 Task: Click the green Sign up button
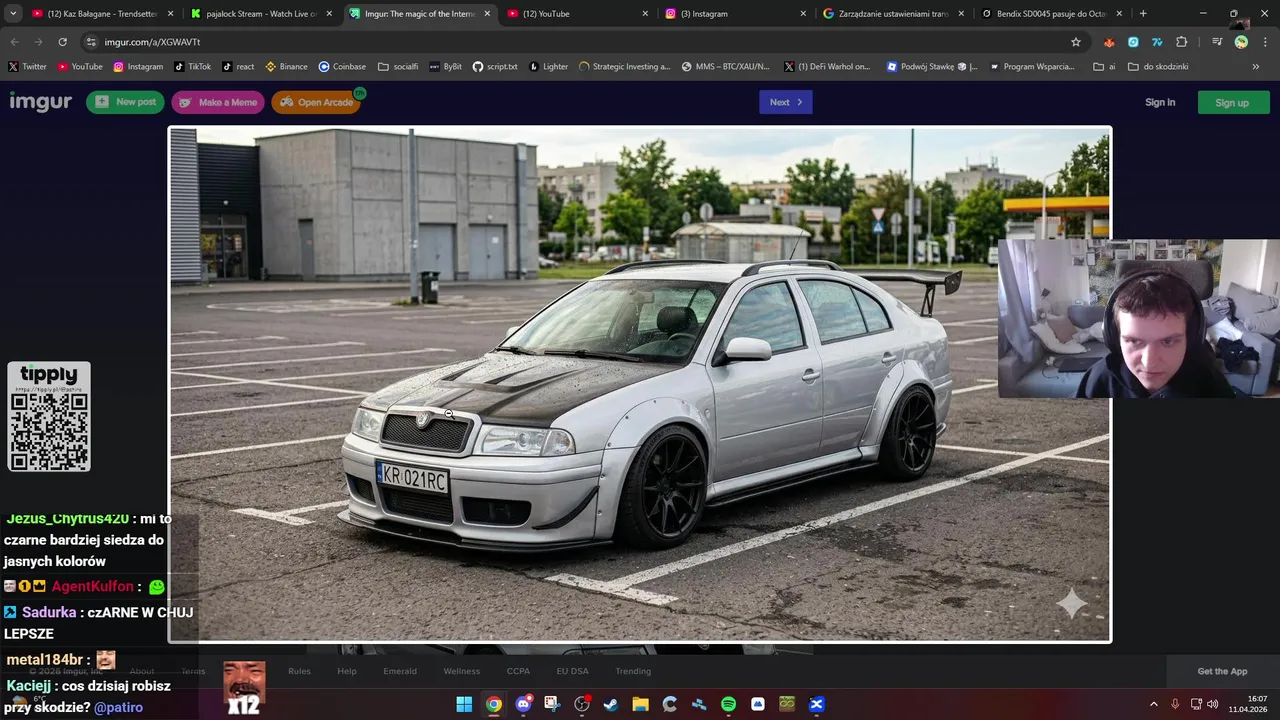(1232, 102)
